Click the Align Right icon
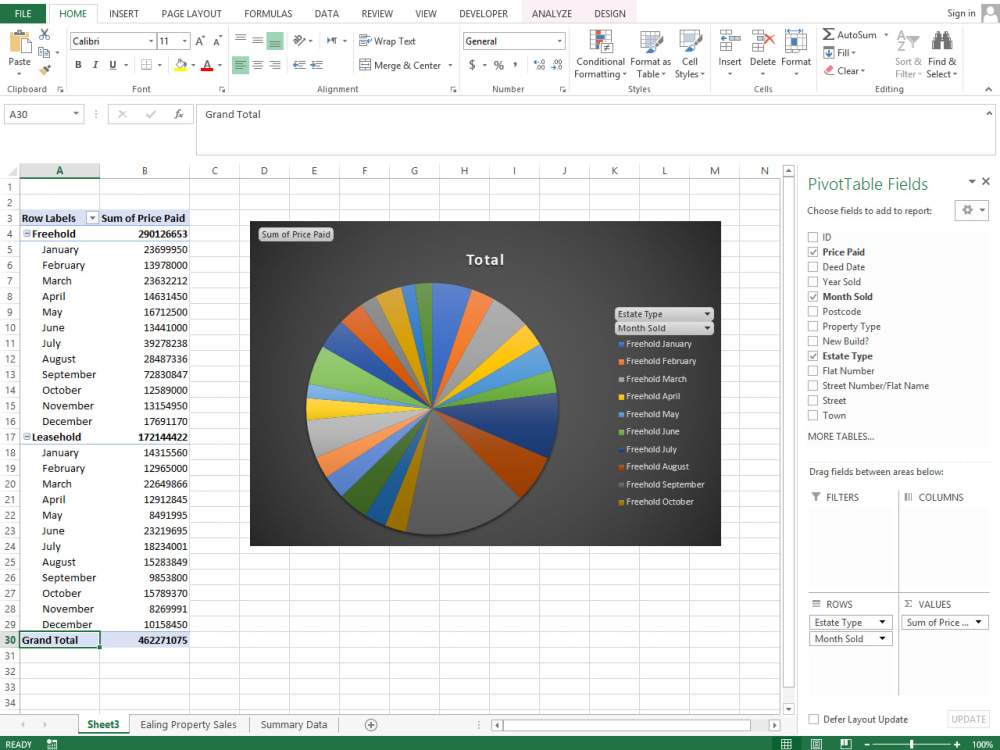The height and width of the screenshot is (750, 1000). click(x=275, y=64)
